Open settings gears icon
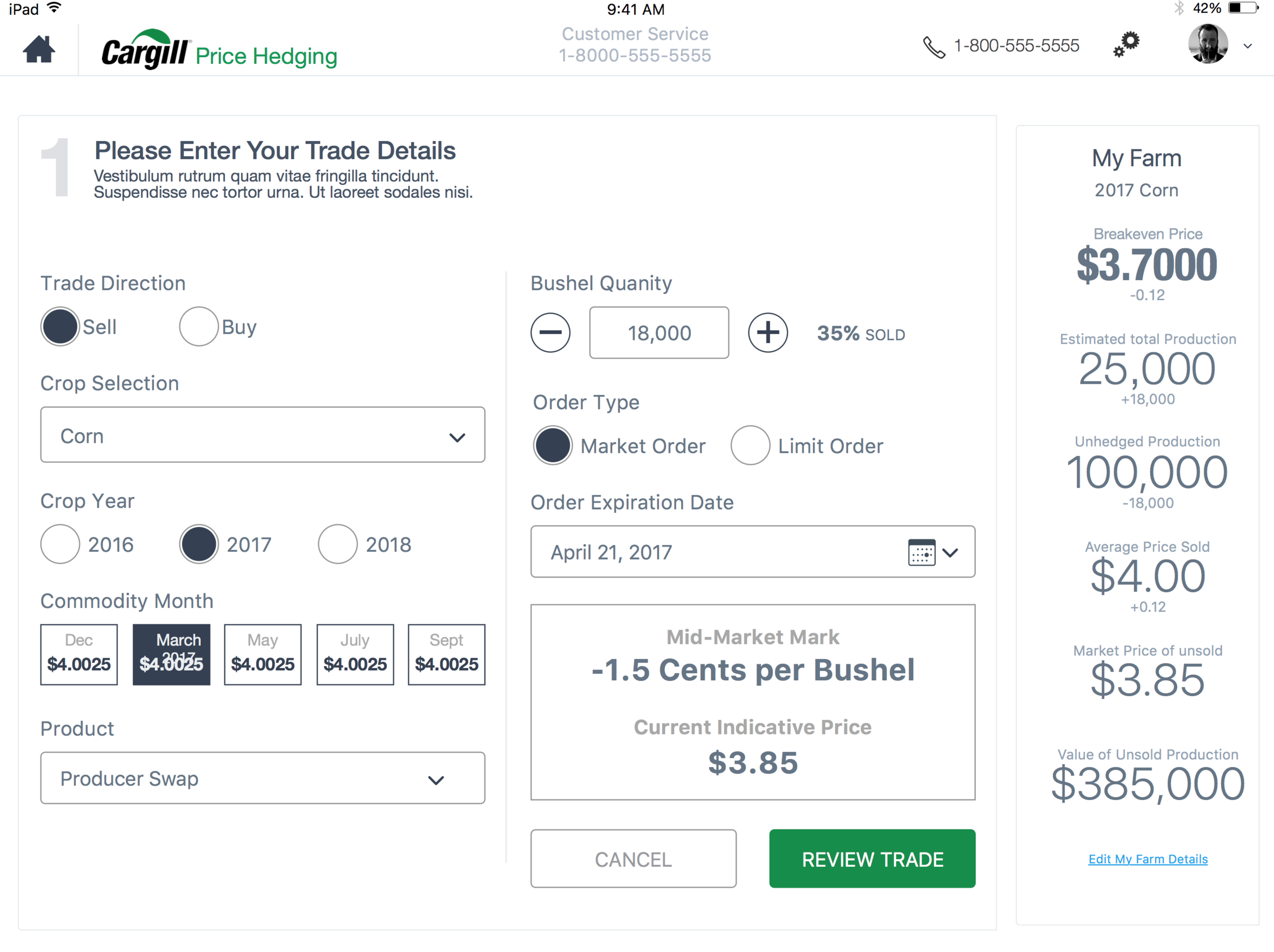This screenshot has height=952, width=1274. (x=1126, y=44)
